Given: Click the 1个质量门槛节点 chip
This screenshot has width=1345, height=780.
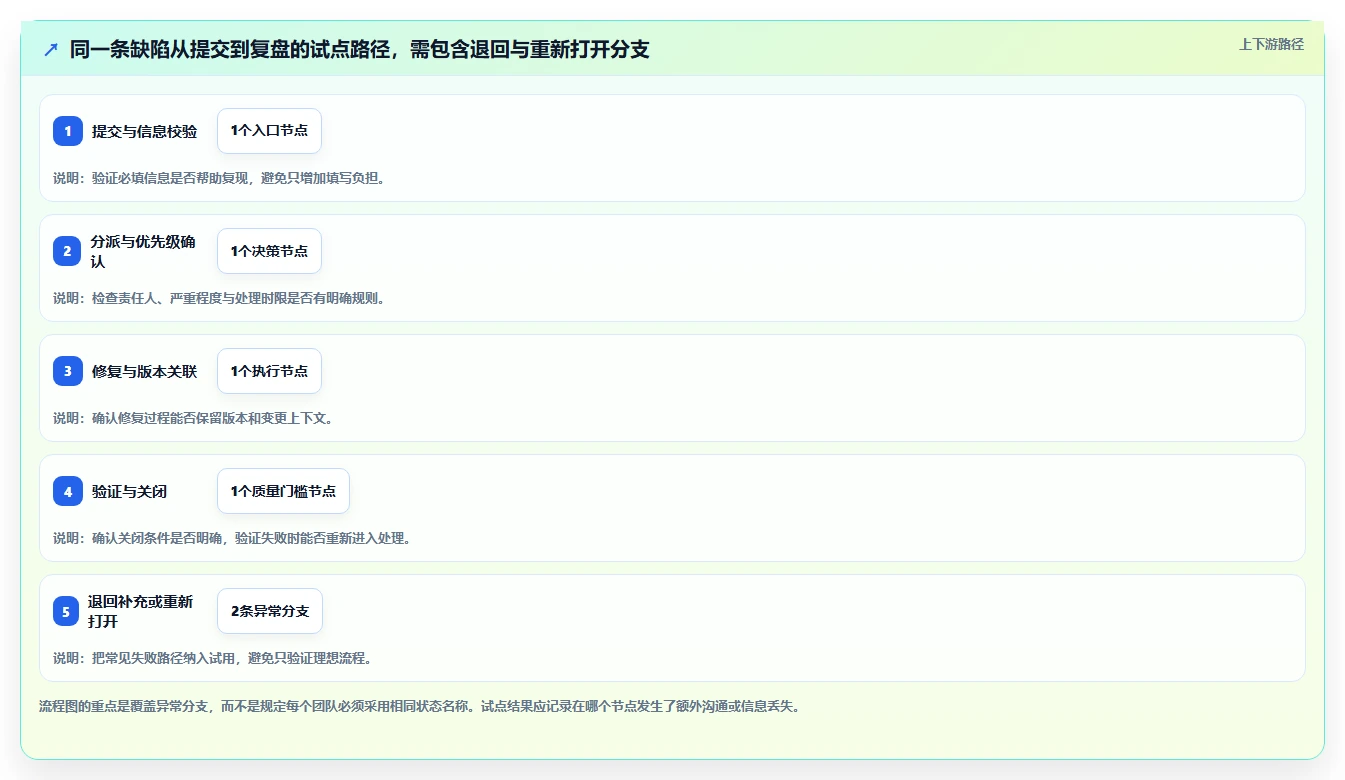Looking at the screenshot, I should [x=283, y=491].
